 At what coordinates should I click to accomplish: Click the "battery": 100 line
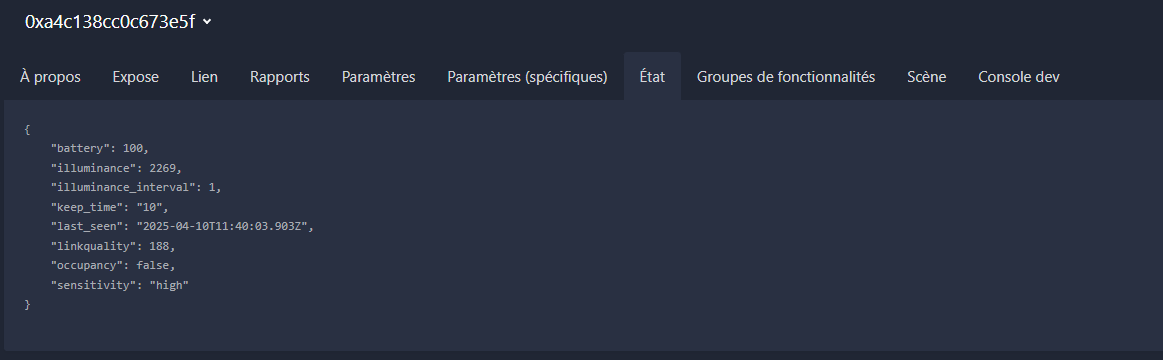[99, 148]
